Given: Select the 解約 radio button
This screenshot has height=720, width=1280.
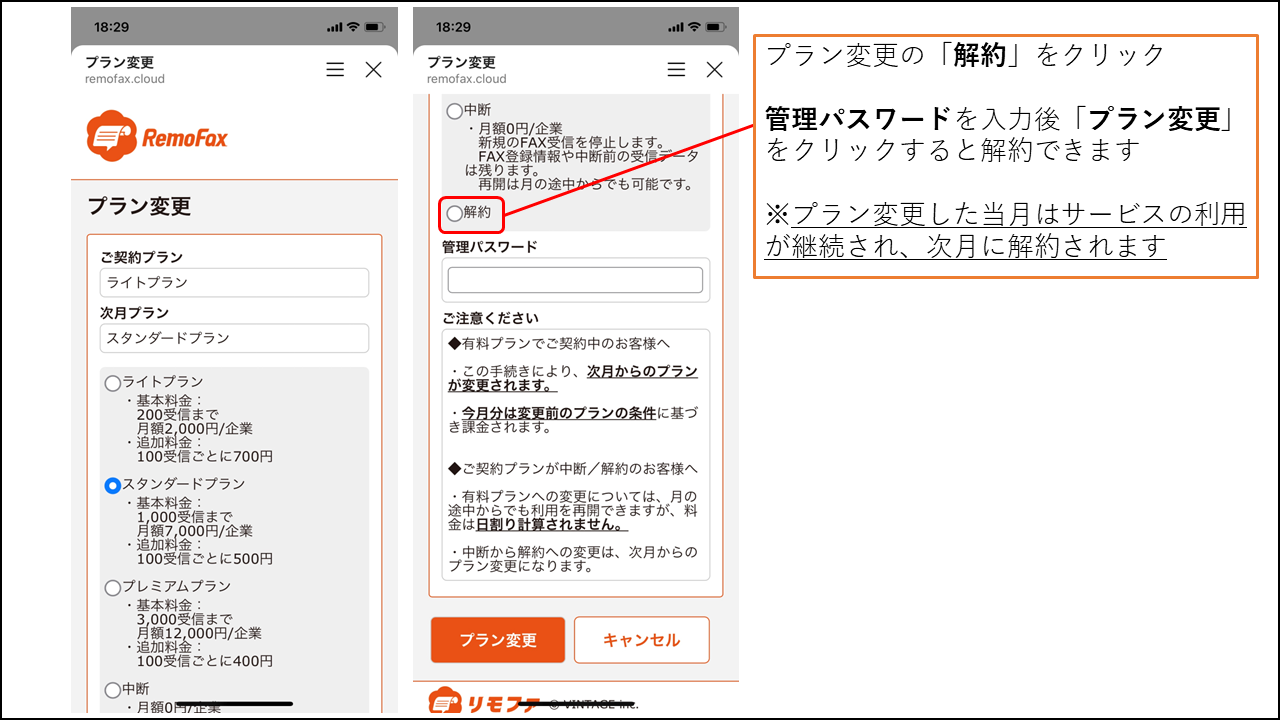Looking at the screenshot, I should [x=455, y=213].
